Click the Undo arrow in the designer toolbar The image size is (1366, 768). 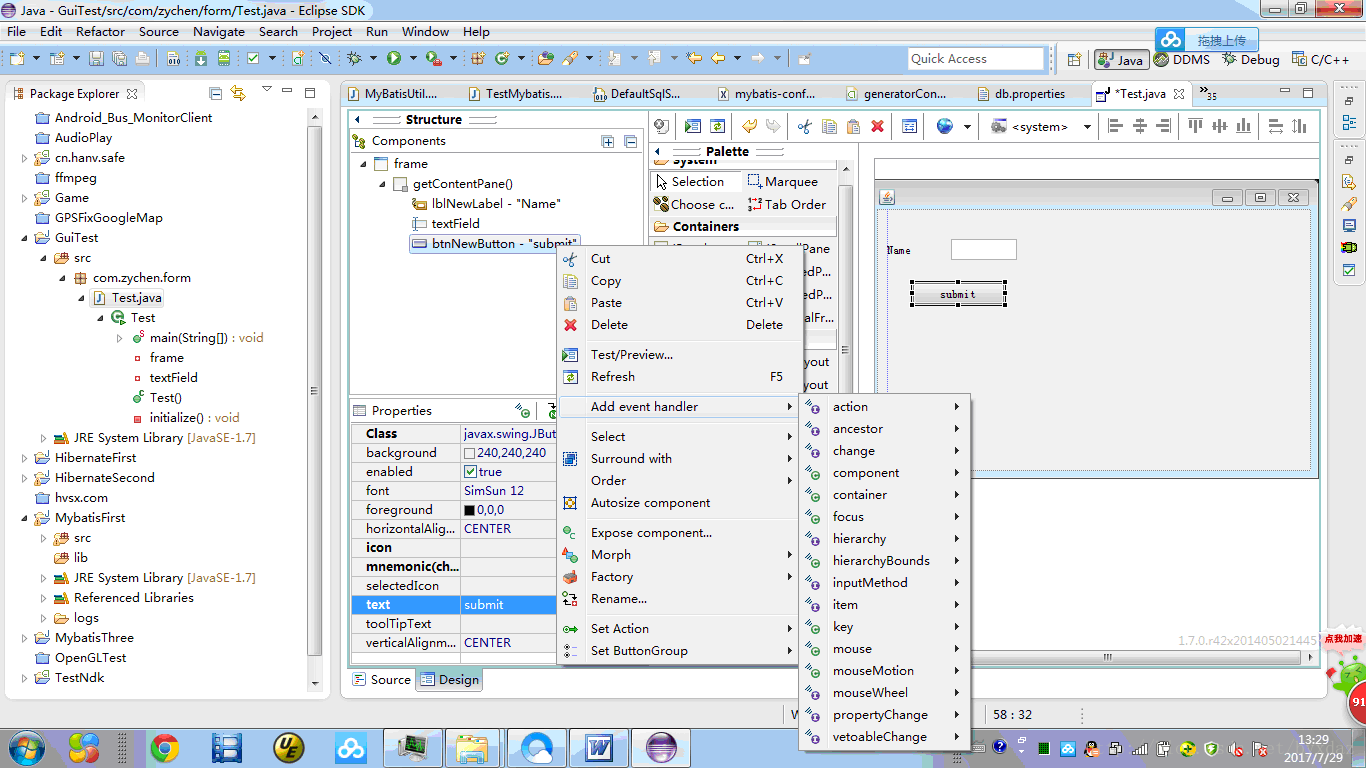click(749, 127)
